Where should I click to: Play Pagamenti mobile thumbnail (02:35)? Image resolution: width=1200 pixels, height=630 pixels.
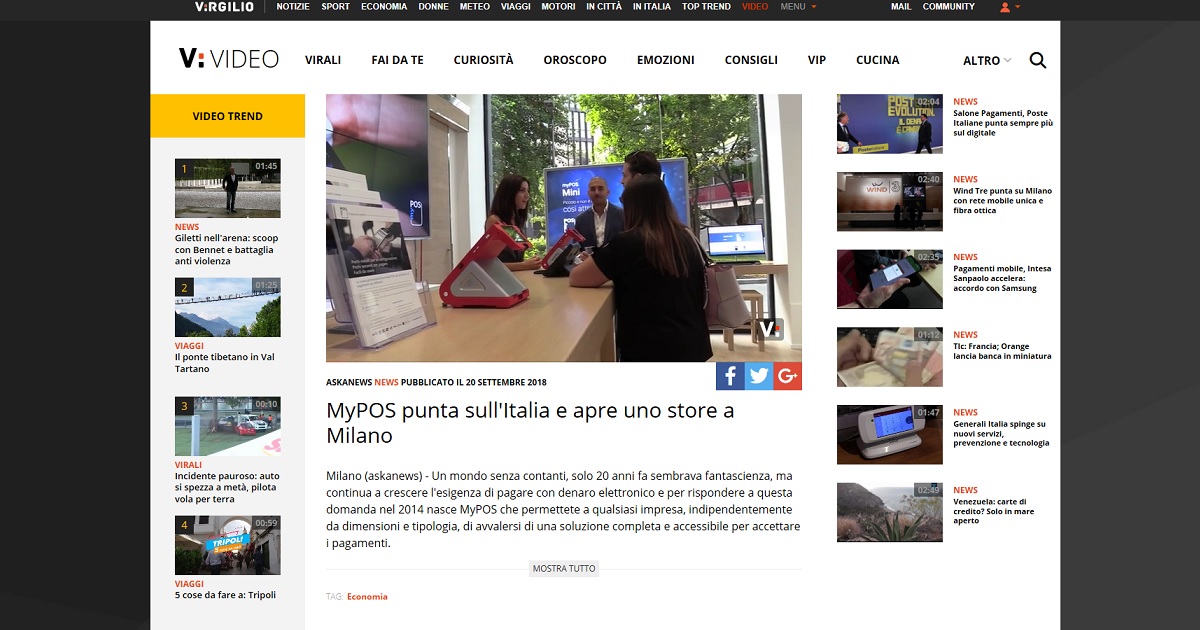[890, 280]
